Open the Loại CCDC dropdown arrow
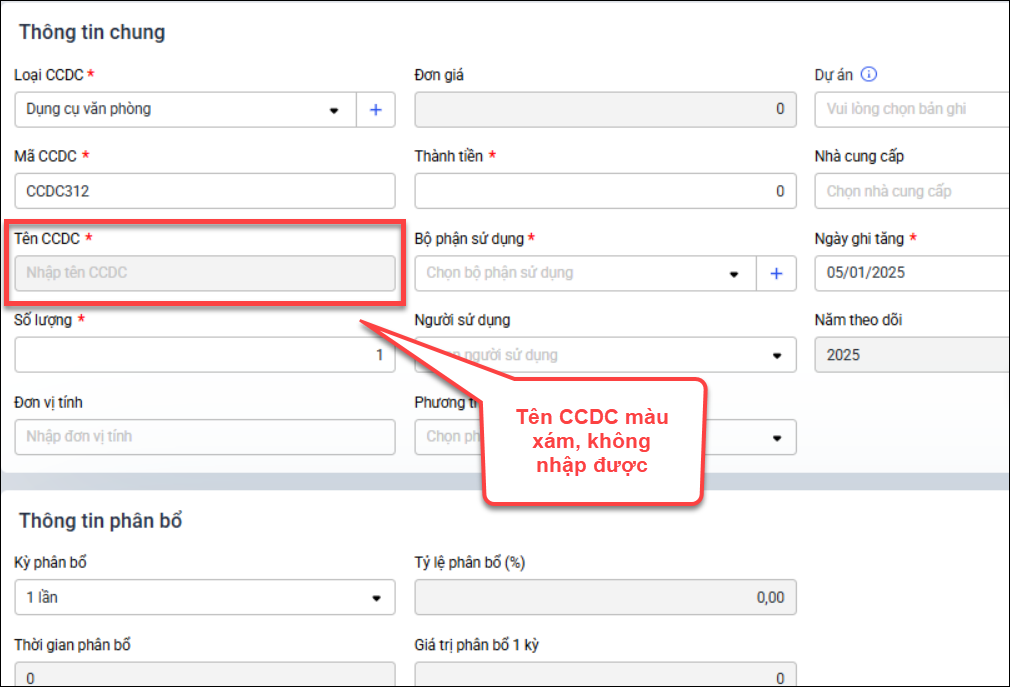Image resolution: width=1010 pixels, height=687 pixels. pyautogui.click(x=335, y=110)
